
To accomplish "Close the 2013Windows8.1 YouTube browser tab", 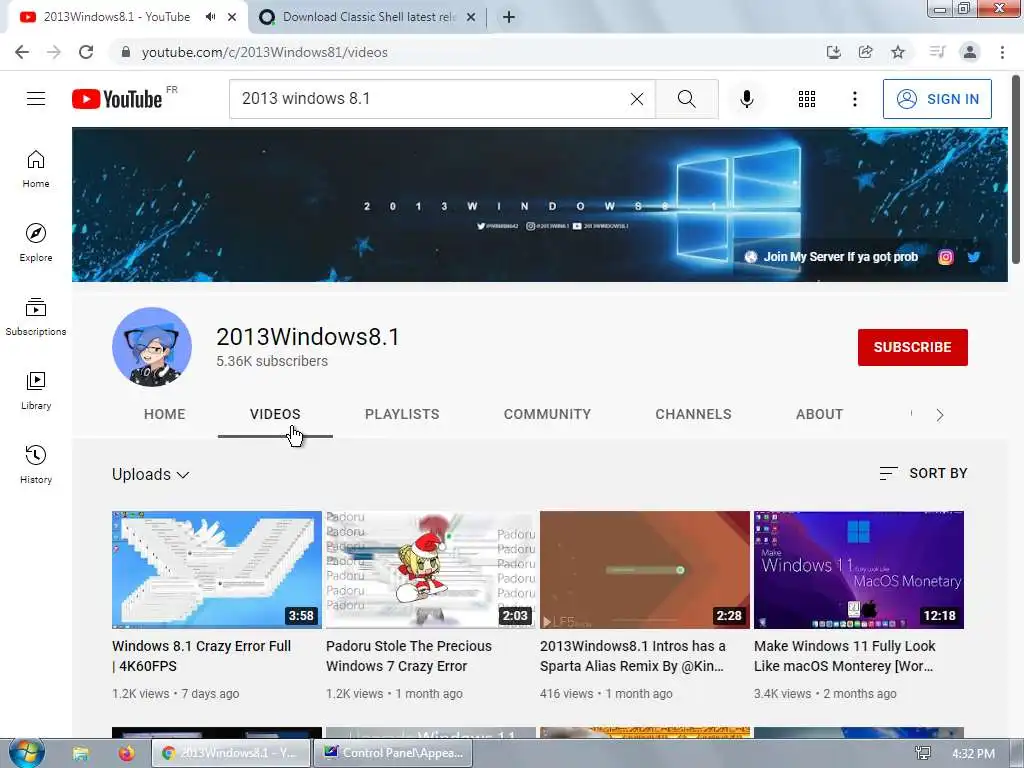I will (232, 18).
